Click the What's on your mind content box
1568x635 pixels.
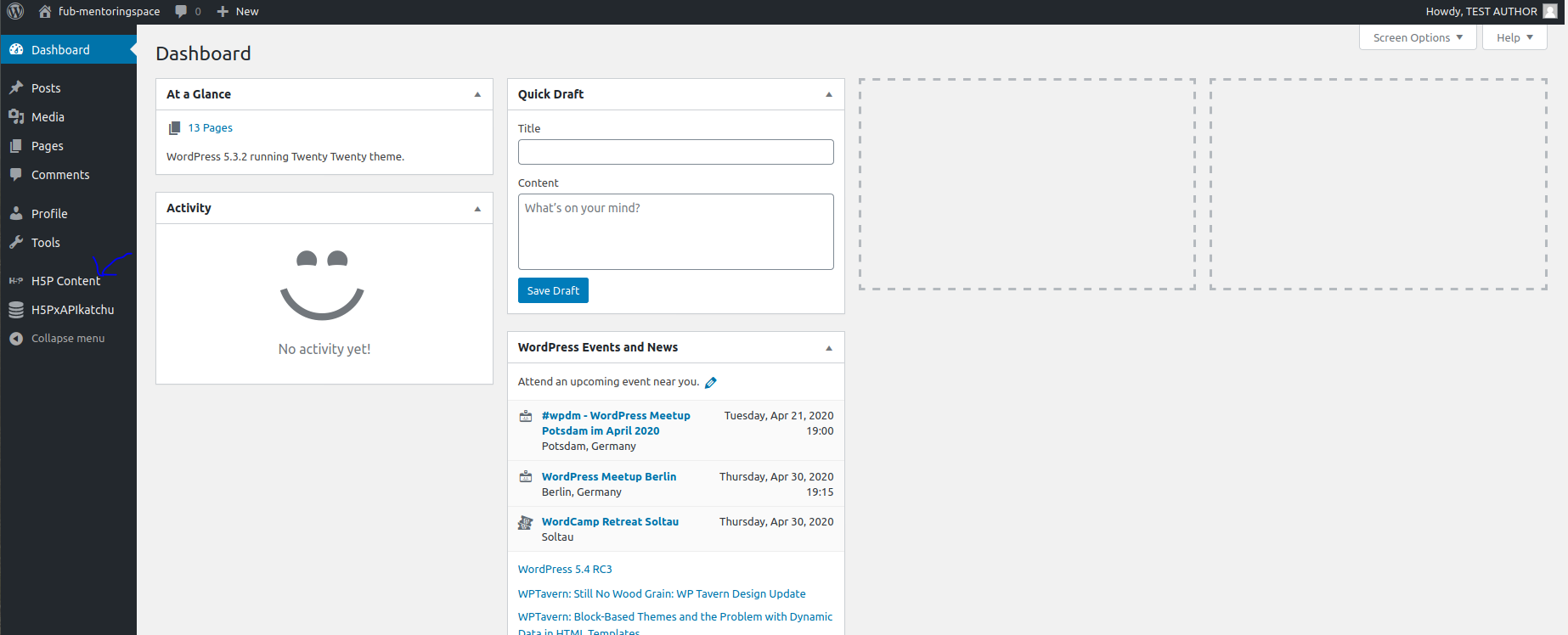(x=676, y=232)
